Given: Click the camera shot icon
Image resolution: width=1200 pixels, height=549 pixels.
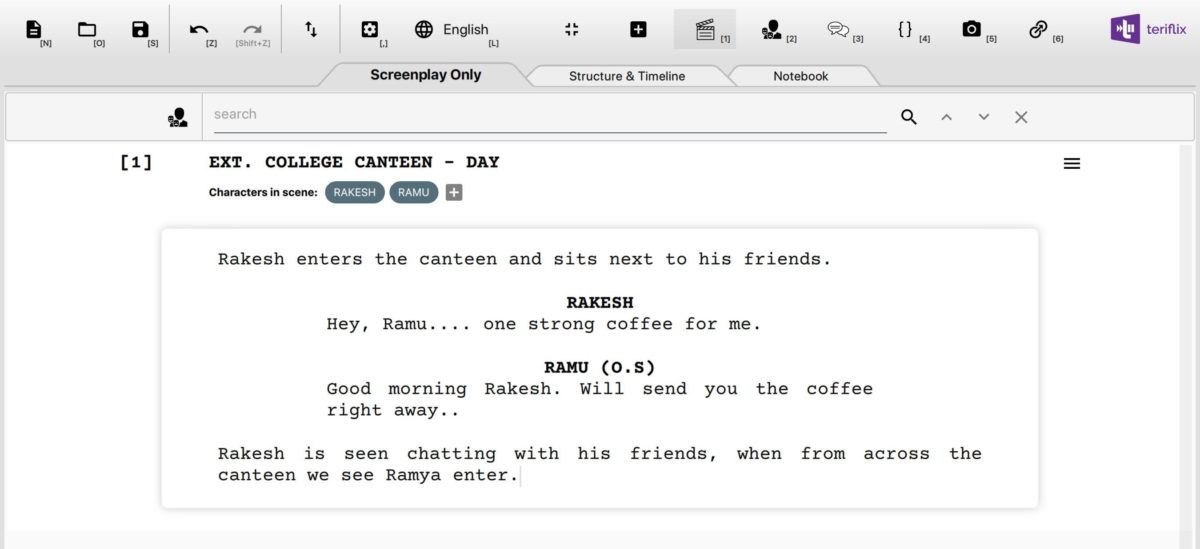Looking at the screenshot, I should click(971, 30).
